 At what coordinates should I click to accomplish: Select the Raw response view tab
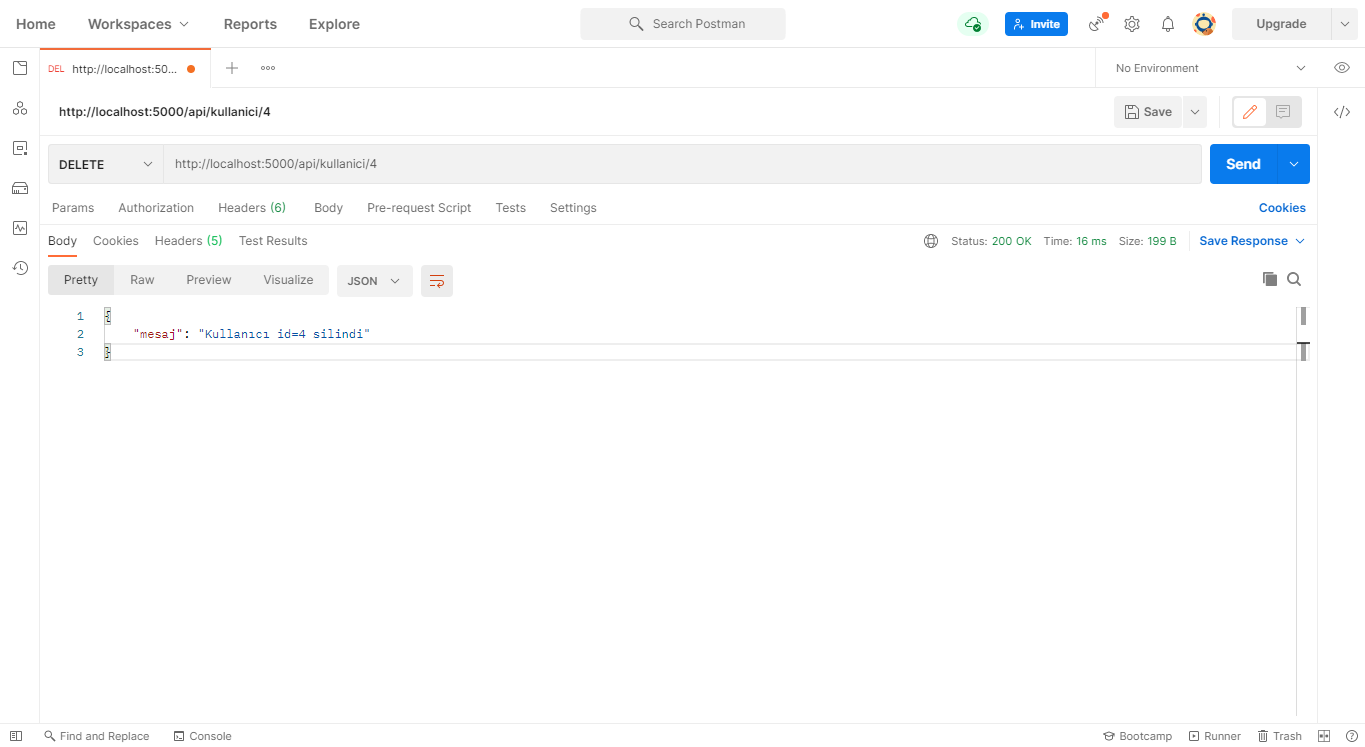(x=142, y=280)
